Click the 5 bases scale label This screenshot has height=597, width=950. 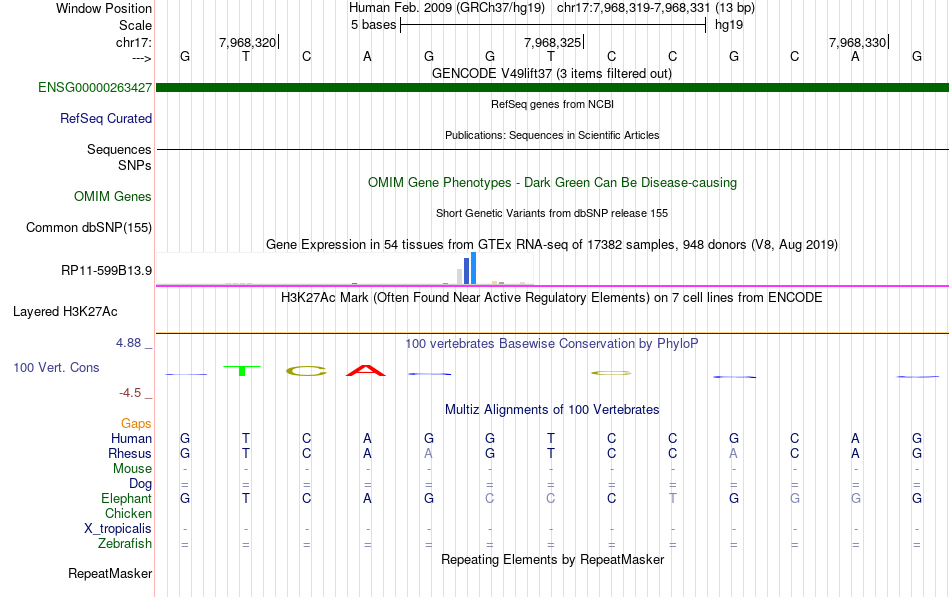coord(373,25)
